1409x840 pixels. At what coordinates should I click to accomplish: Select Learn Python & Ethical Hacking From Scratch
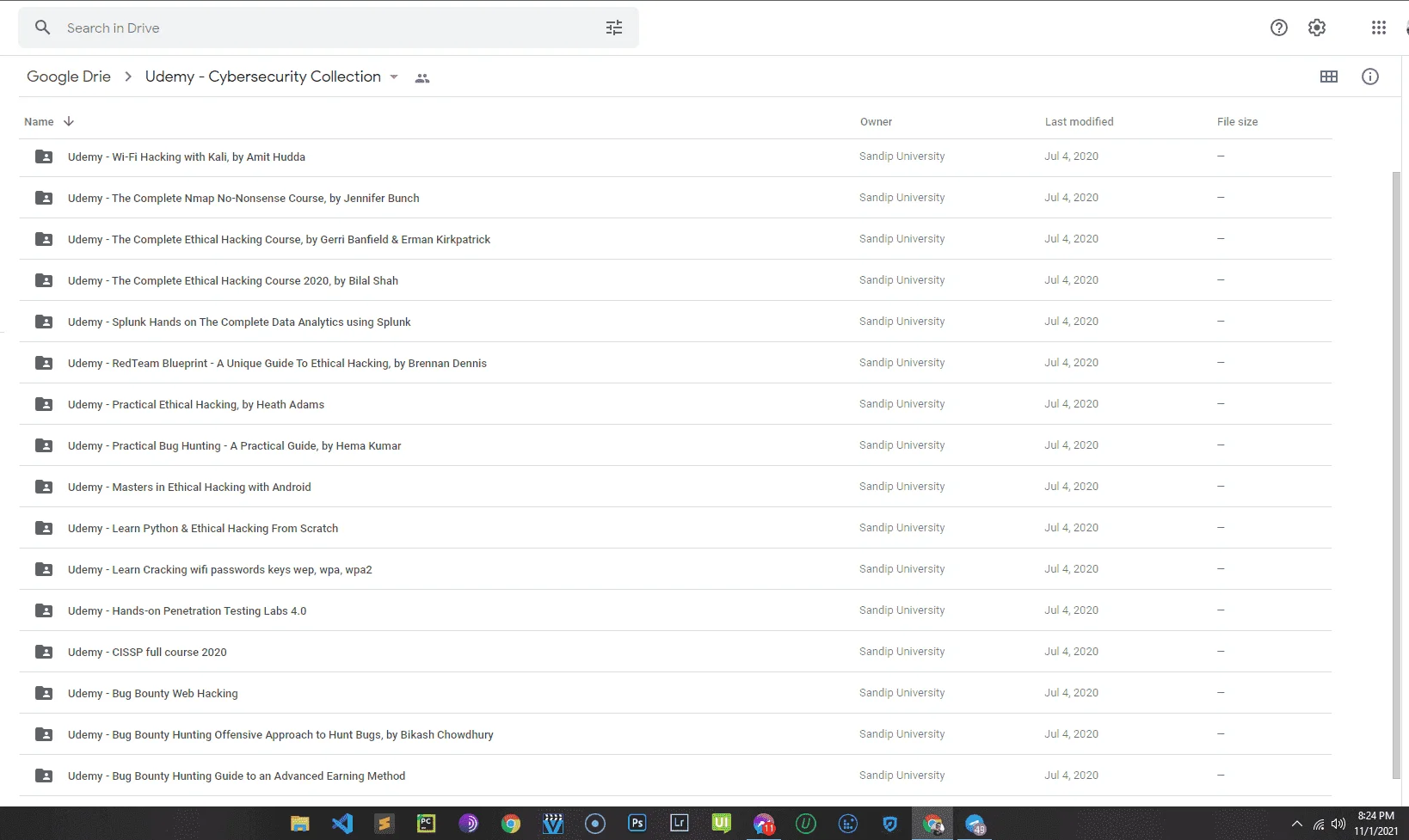click(675, 528)
